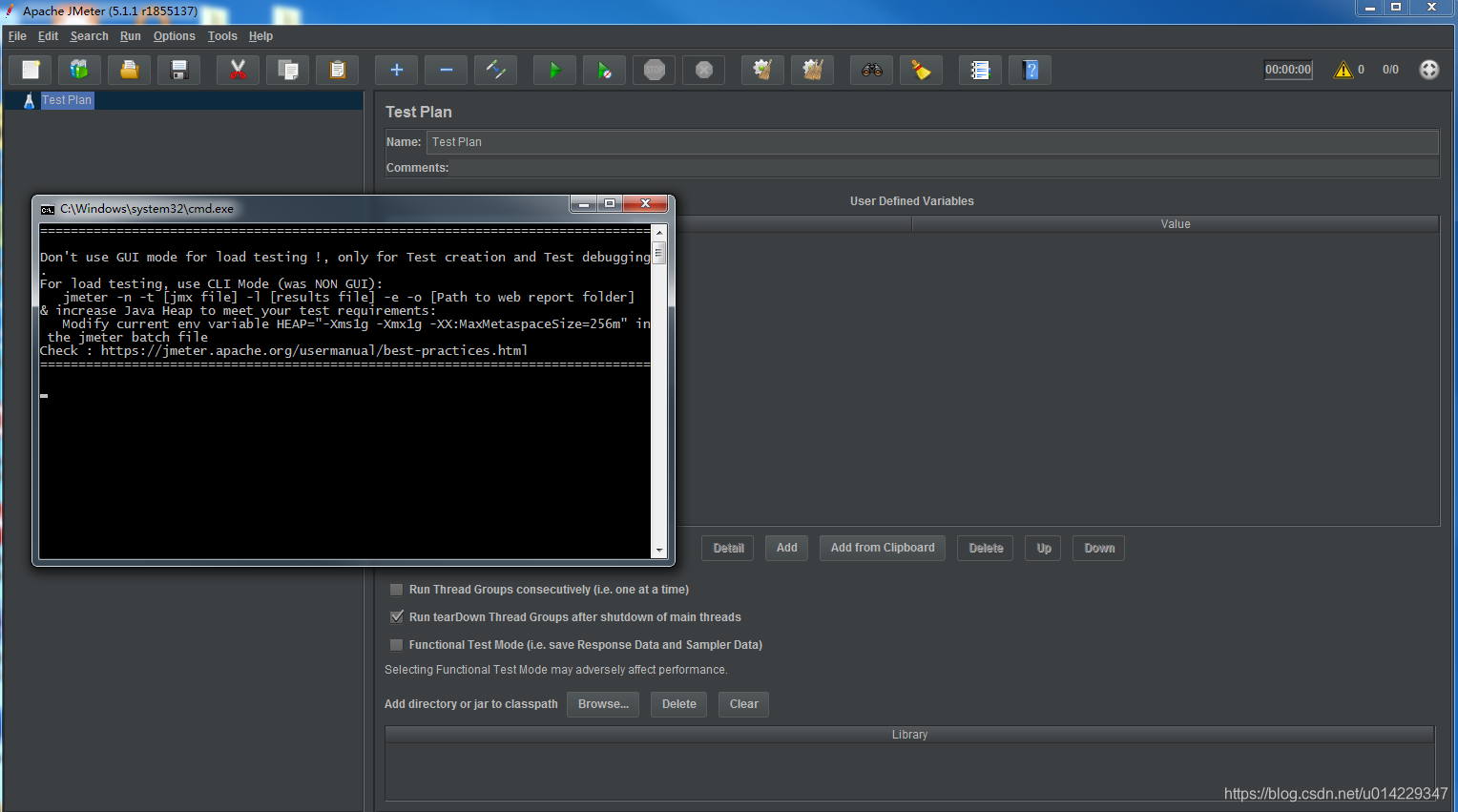The width and height of the screenshot is (1458, 812).
Task: Click the Test Plan panel heading
Action: click(x=419, y=112)
